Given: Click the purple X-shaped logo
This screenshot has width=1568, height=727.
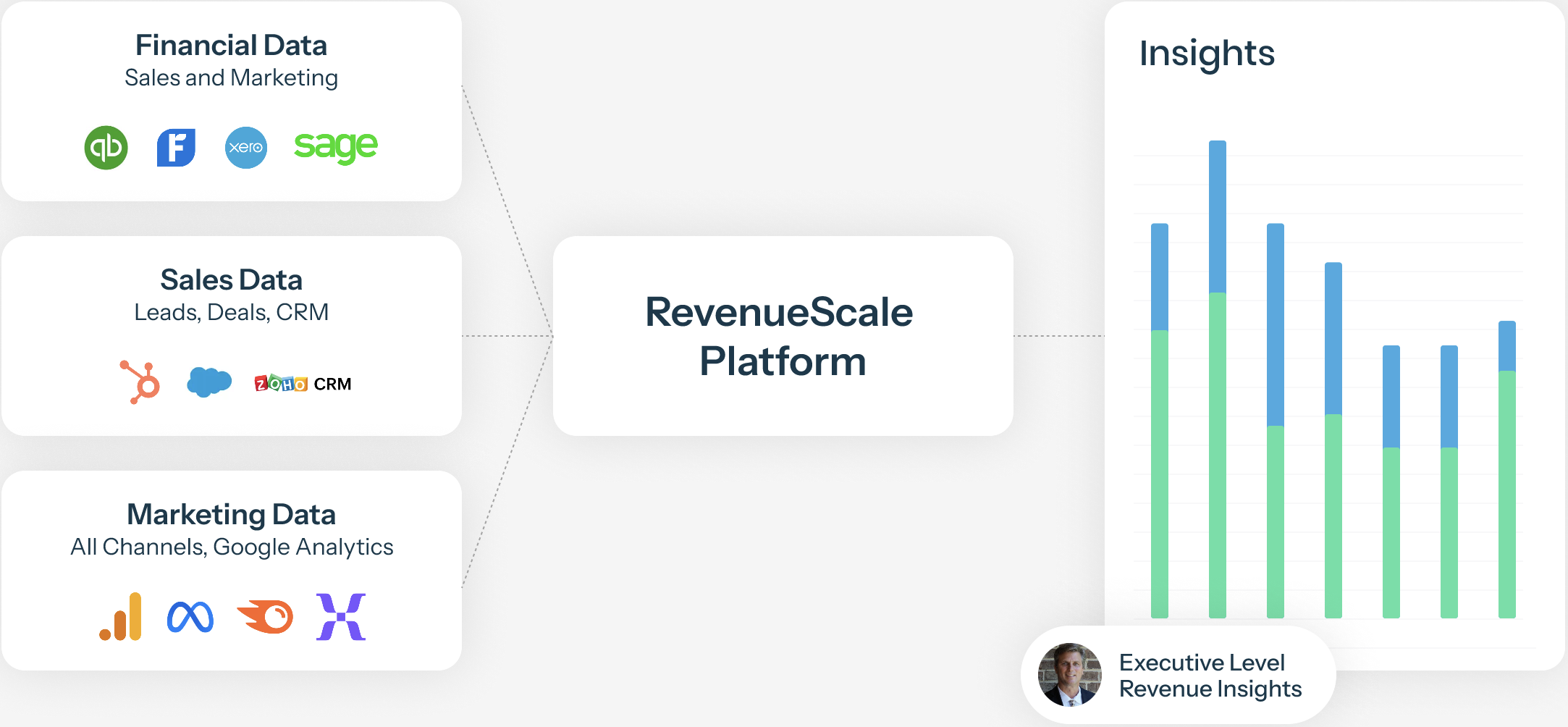Looking at the screenshot, I should point(341,617).
